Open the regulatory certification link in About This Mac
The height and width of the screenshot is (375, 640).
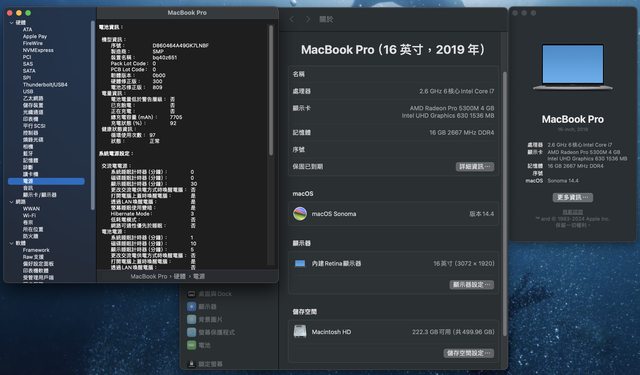pos(573,212)
